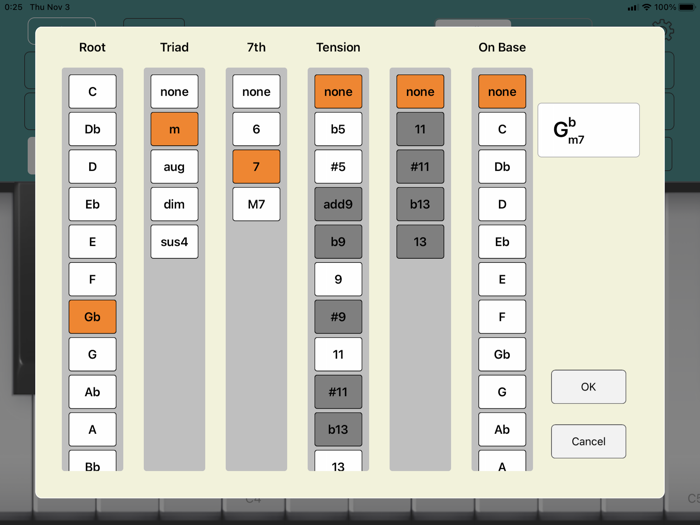
Task: Select none in second Tension column
Action: click(x=420, y=92)
